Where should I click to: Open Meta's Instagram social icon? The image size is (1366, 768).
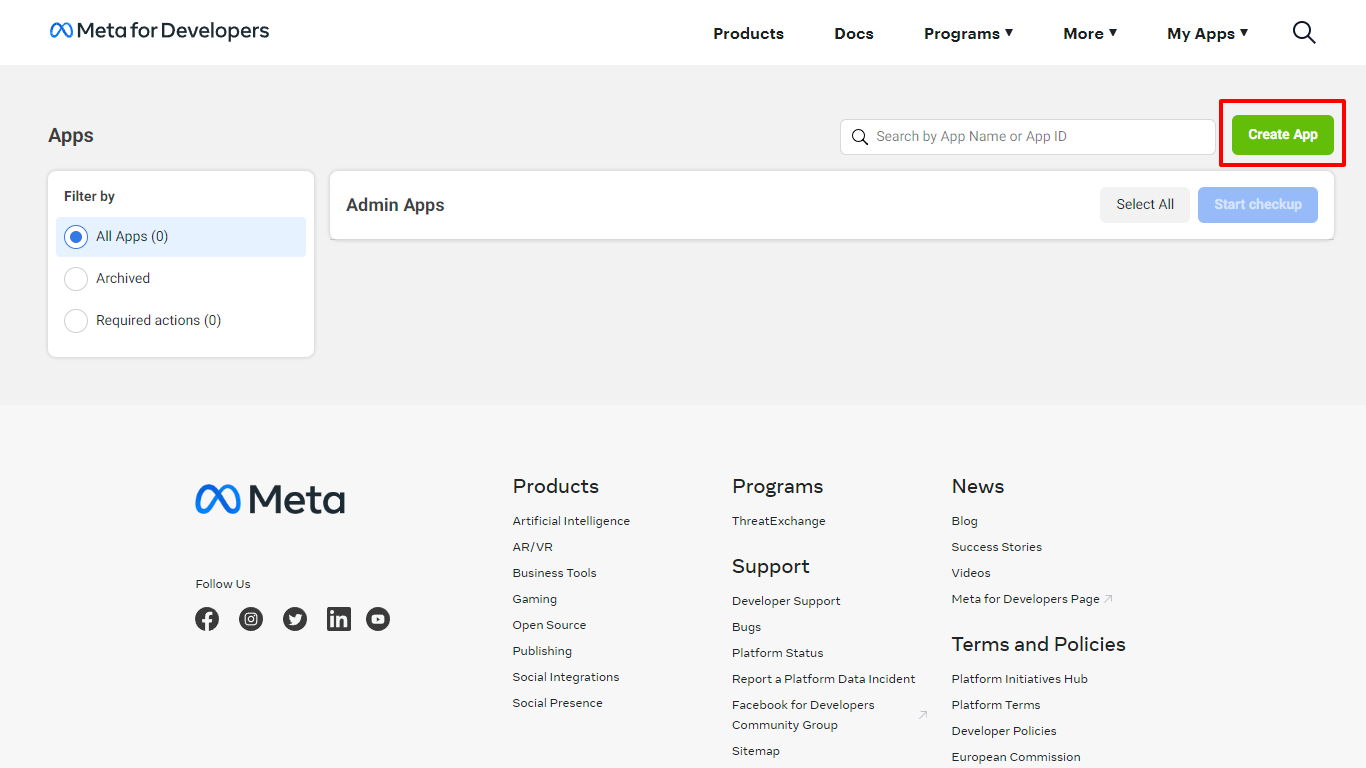coord(251,619)
